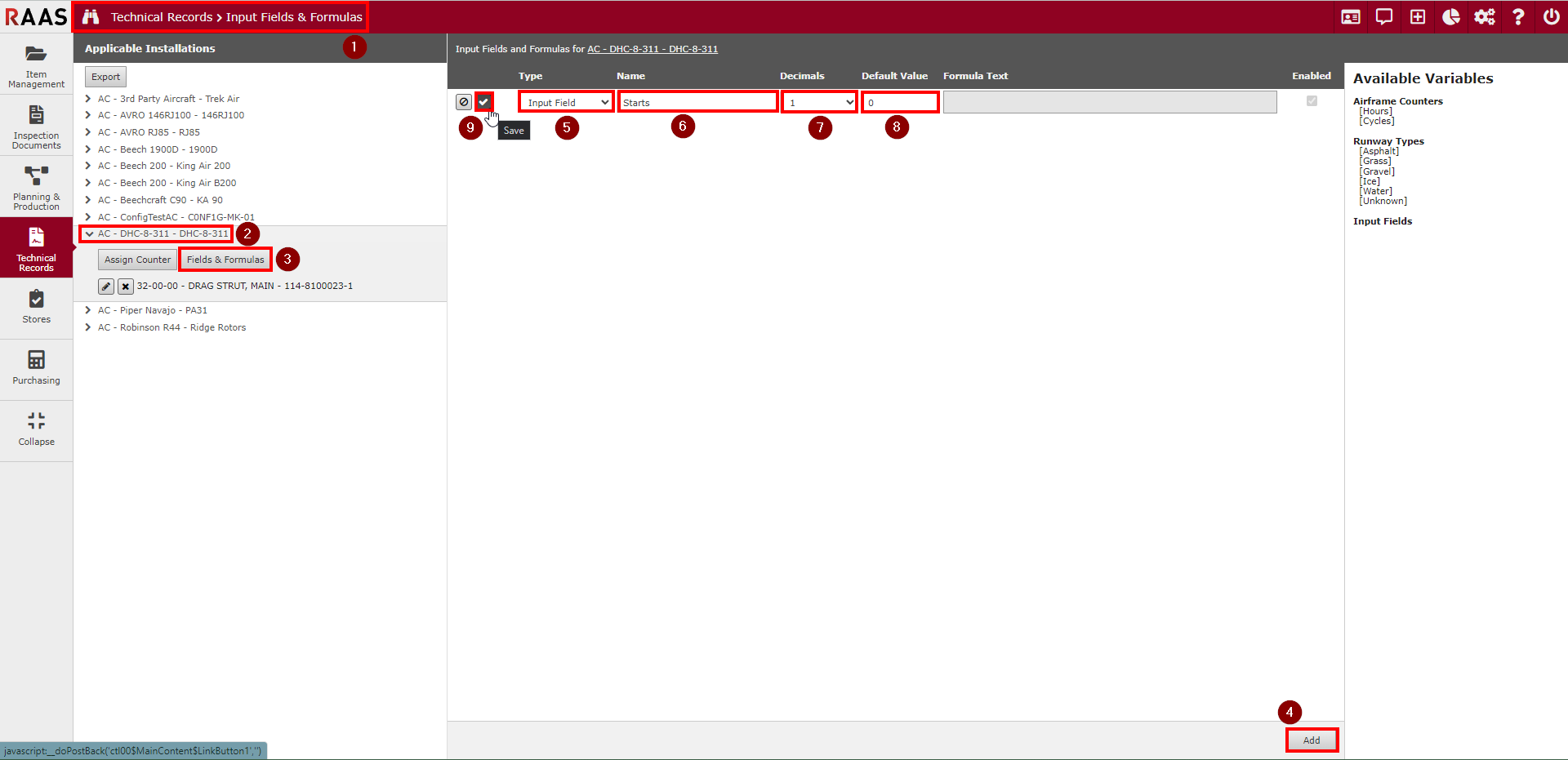
Task: Click the Export button
Action: 105,77
